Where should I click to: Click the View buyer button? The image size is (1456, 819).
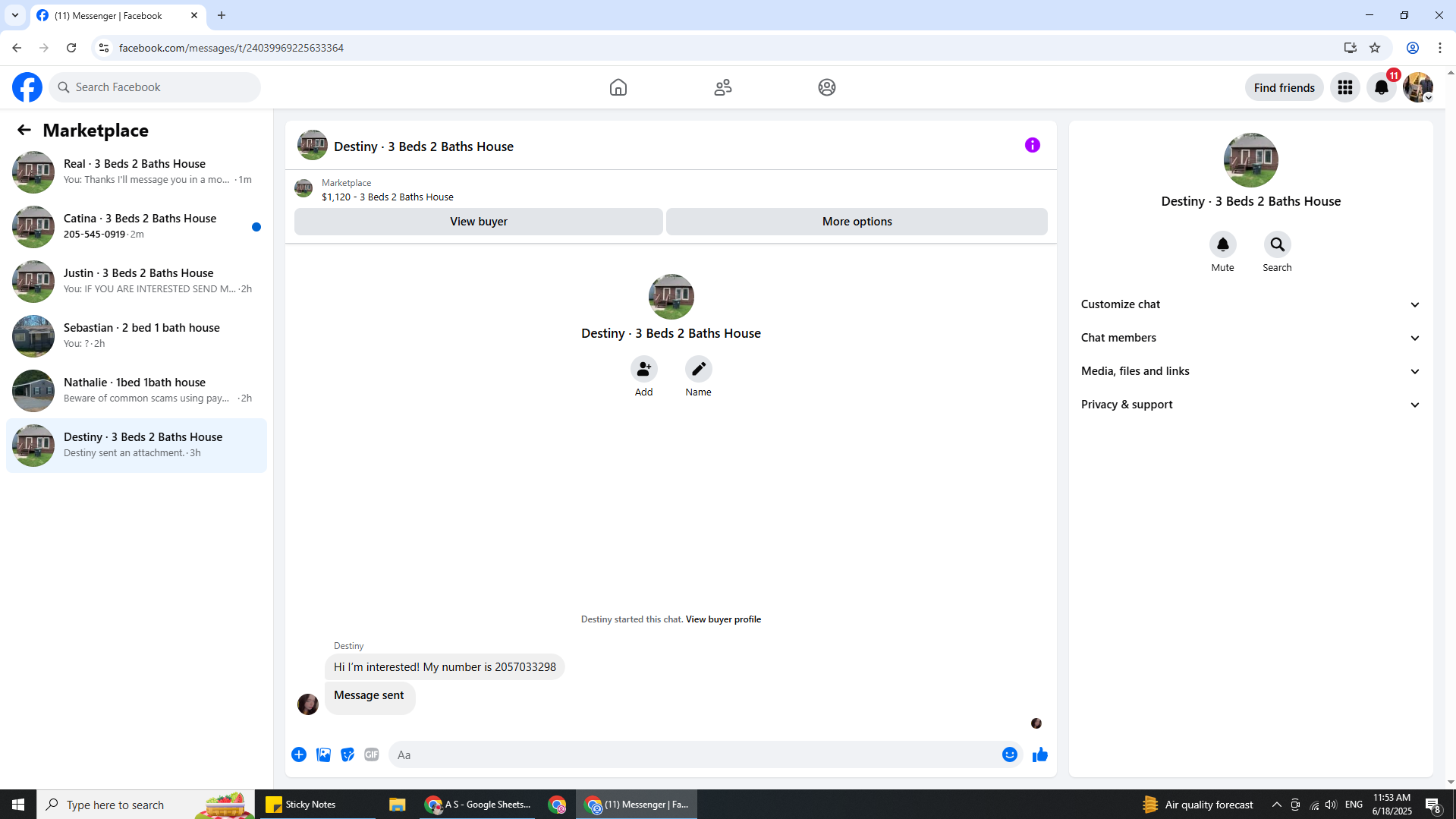479,222
